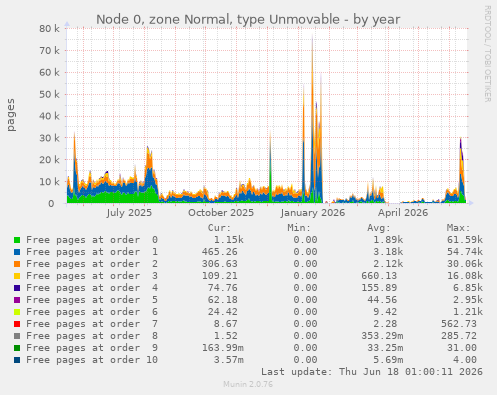The image size is (497, 395).
Task: Click the 'April 2026' axis label
Action: (403, 213)
